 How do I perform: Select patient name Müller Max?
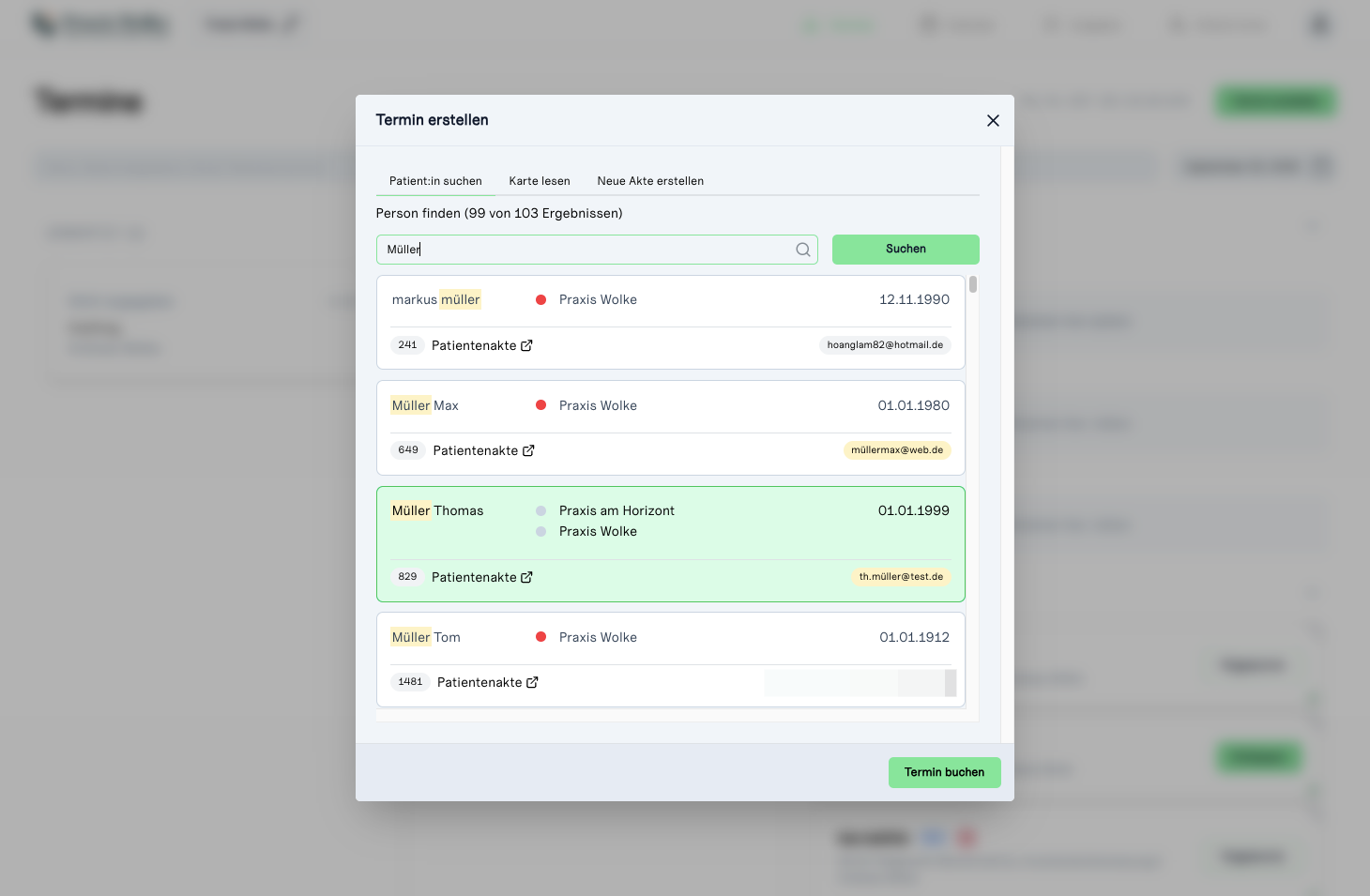(425, 405)
